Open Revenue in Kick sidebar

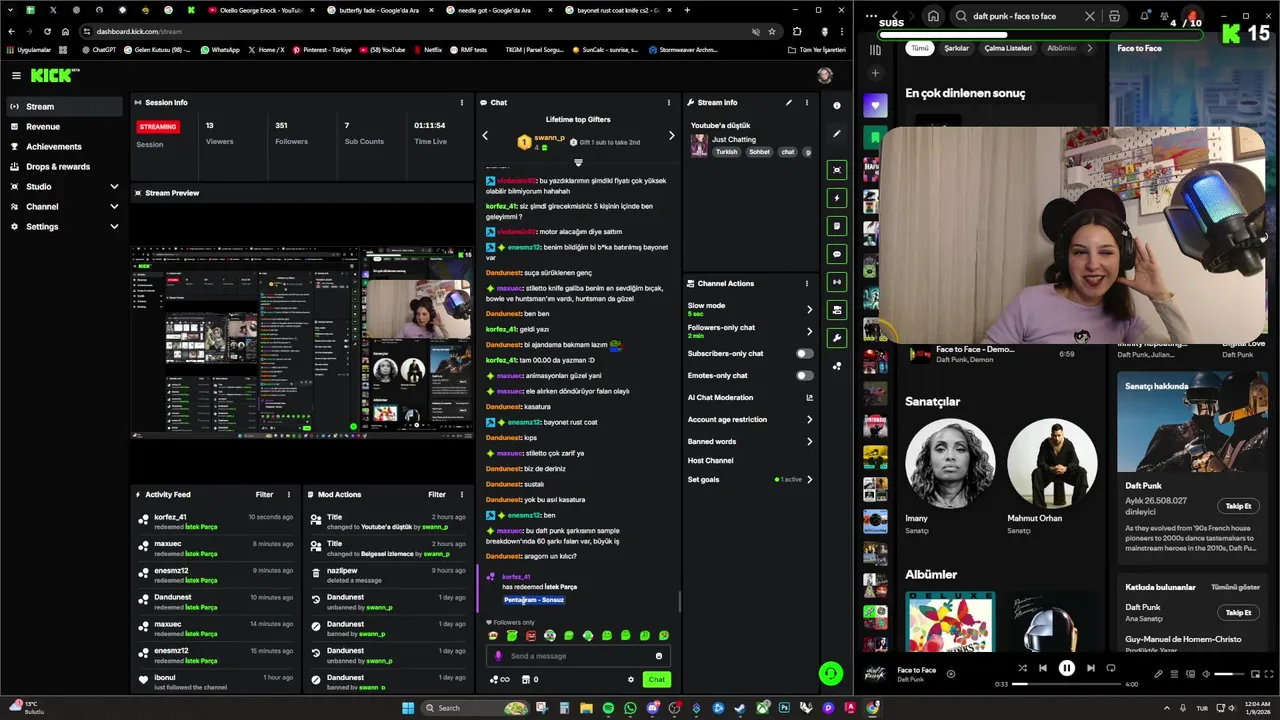click(x=64, y=126)
